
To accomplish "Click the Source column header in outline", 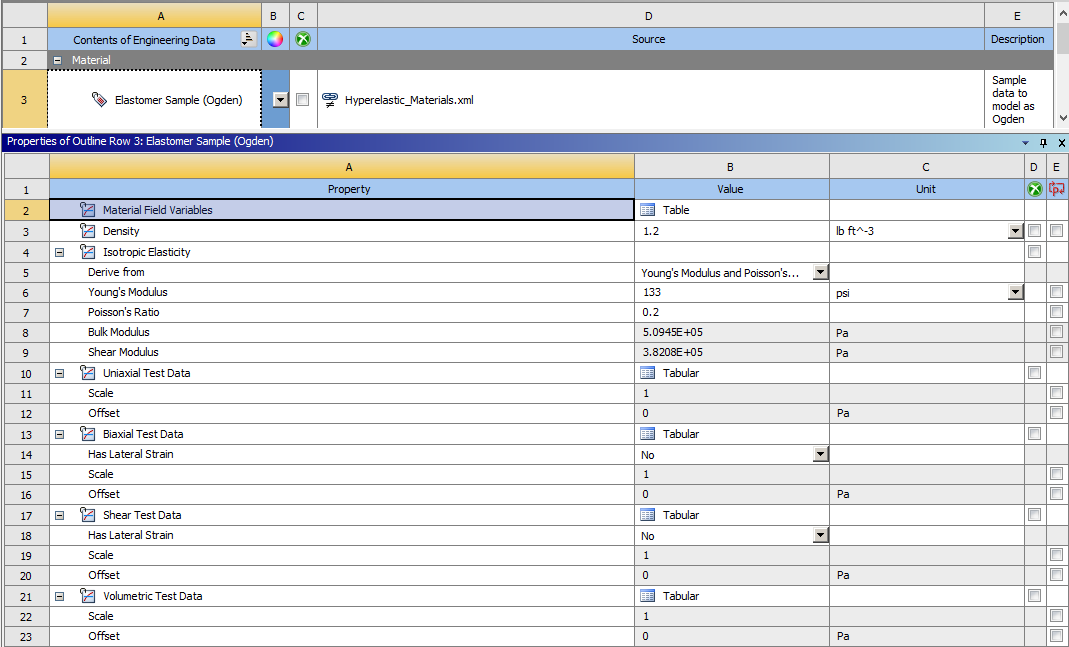I will coord(651,39).
